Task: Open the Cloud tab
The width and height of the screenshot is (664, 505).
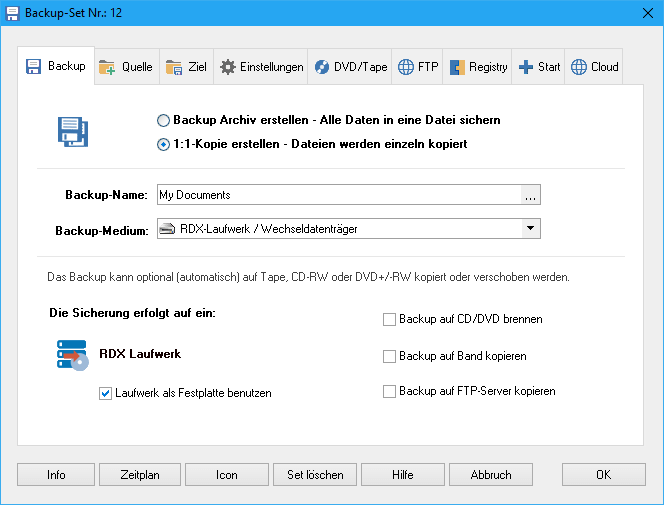Action: click(594, 67)
